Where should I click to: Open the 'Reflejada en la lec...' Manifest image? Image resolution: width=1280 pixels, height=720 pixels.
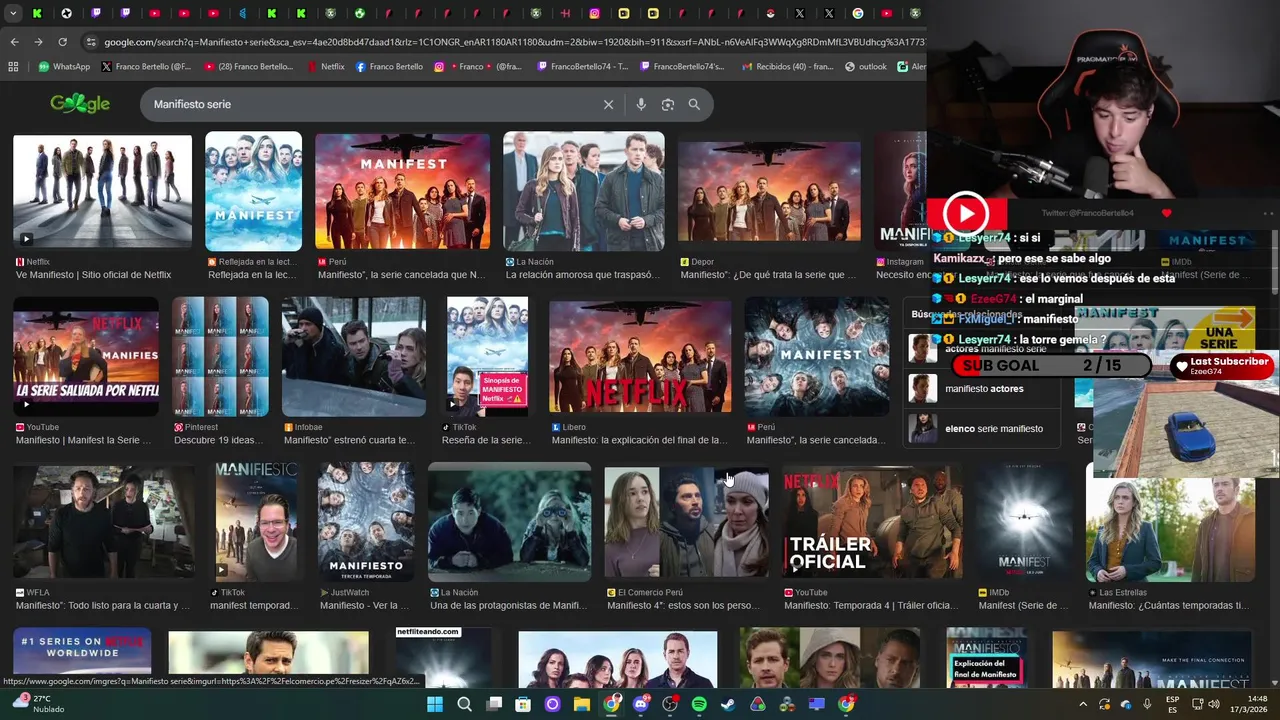point(253,191)
